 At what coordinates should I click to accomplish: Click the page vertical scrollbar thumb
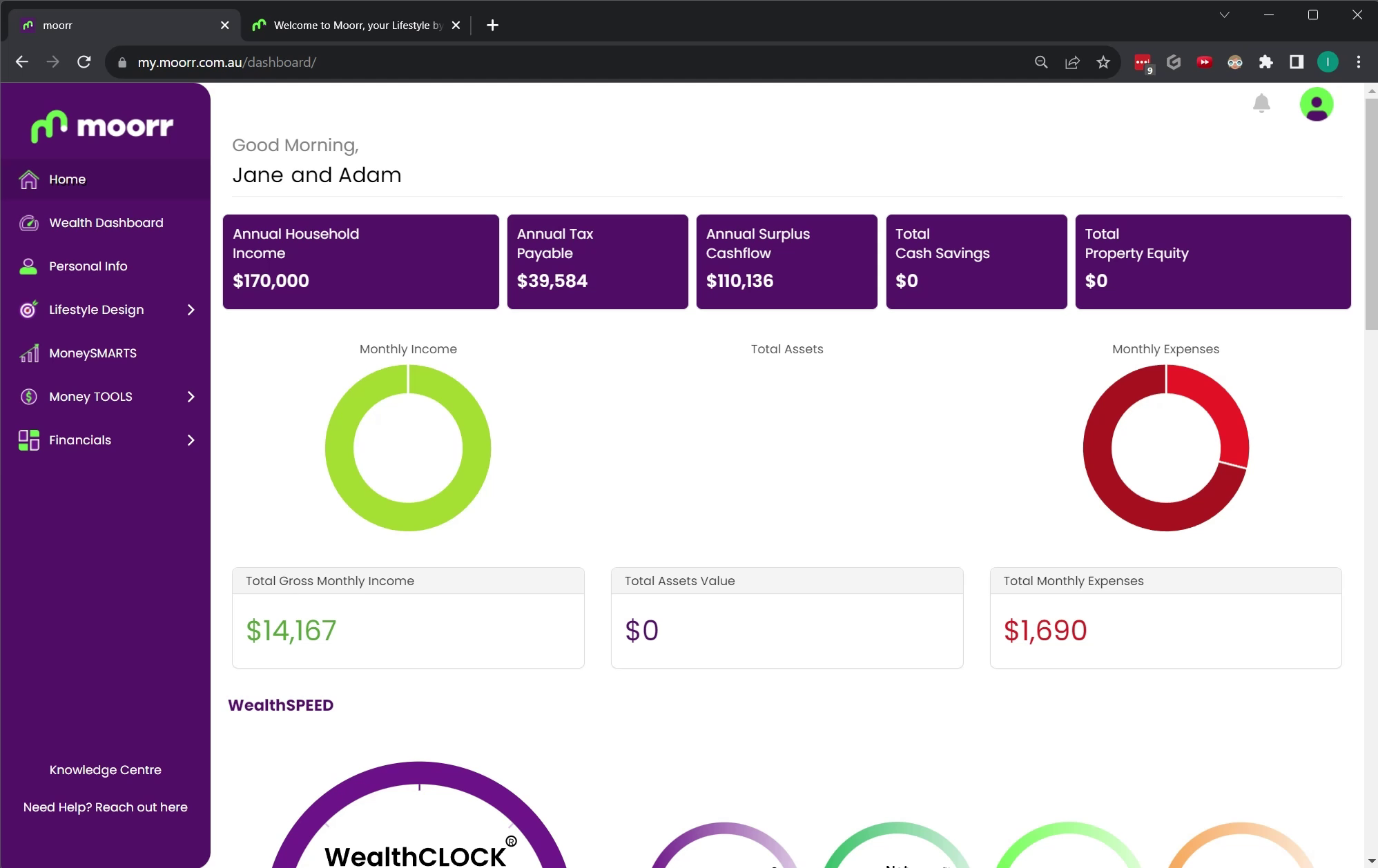tap(1371, 214)
